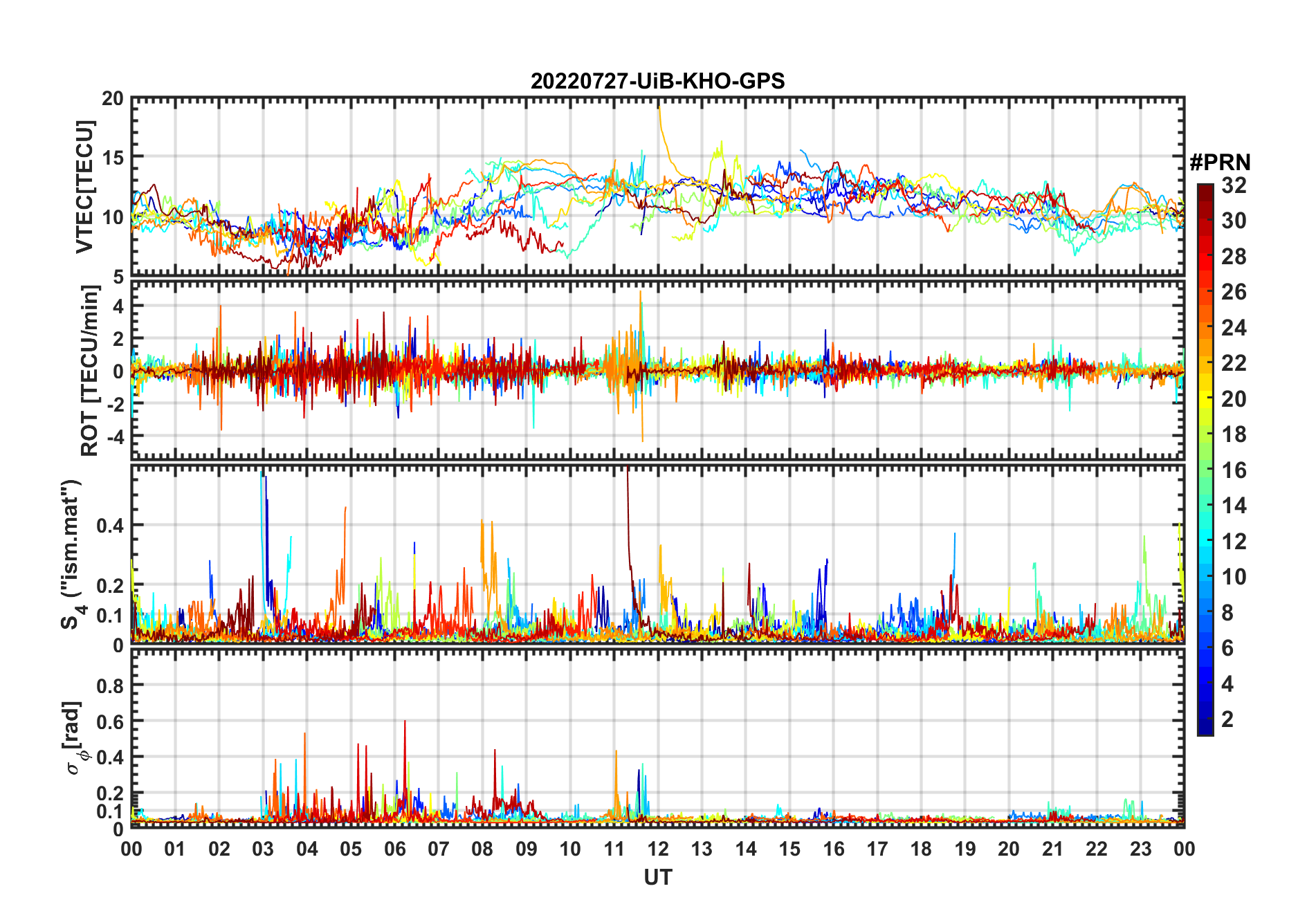Click the plot title 20220727-UiB-KHO-GPS
Viewport: 1316px width, 920px height.
click(x=657, y=82)
